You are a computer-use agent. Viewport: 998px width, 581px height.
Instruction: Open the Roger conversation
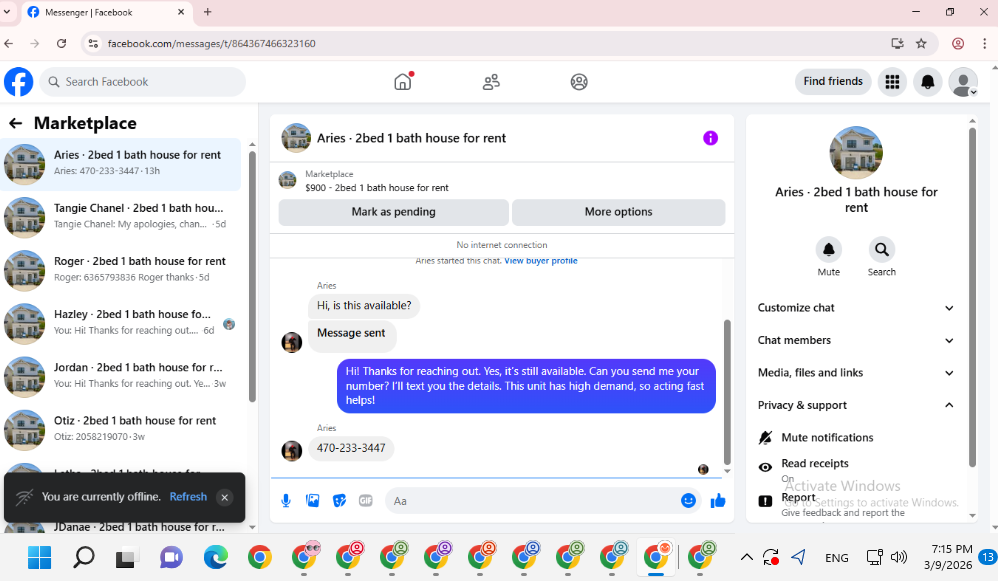pos(121,270)
